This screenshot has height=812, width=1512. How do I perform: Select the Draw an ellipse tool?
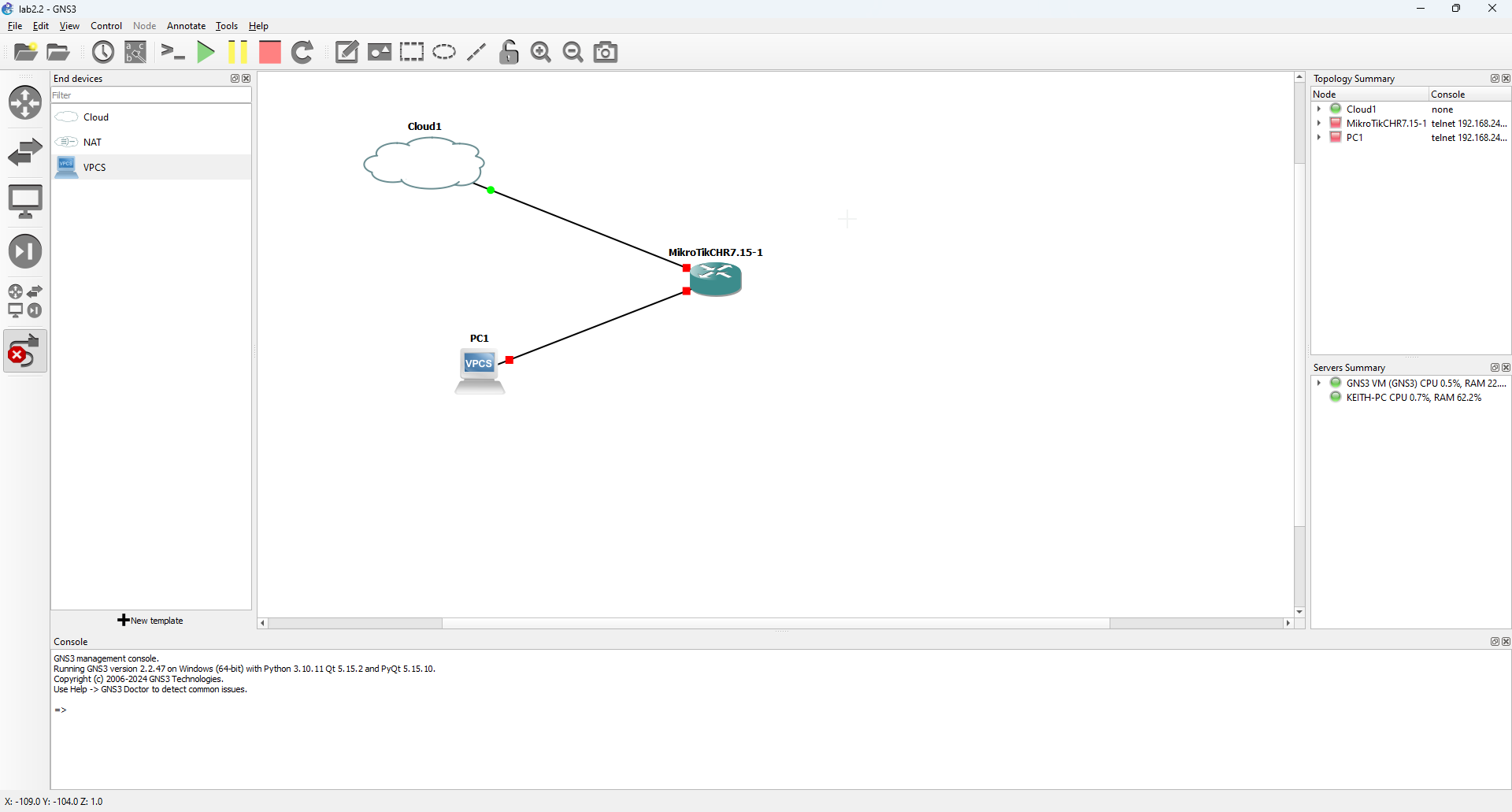pos(444,52)
